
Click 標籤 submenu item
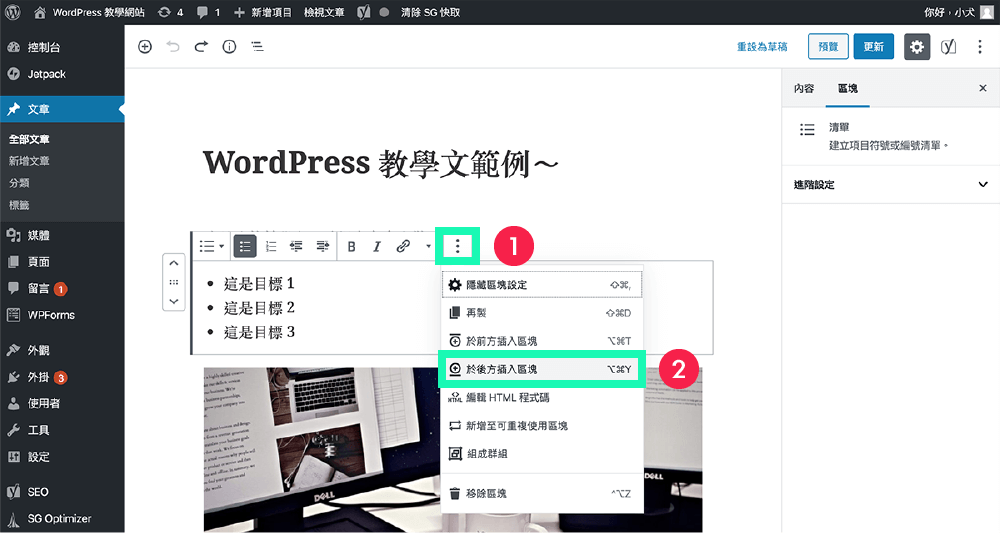[19, 205]
